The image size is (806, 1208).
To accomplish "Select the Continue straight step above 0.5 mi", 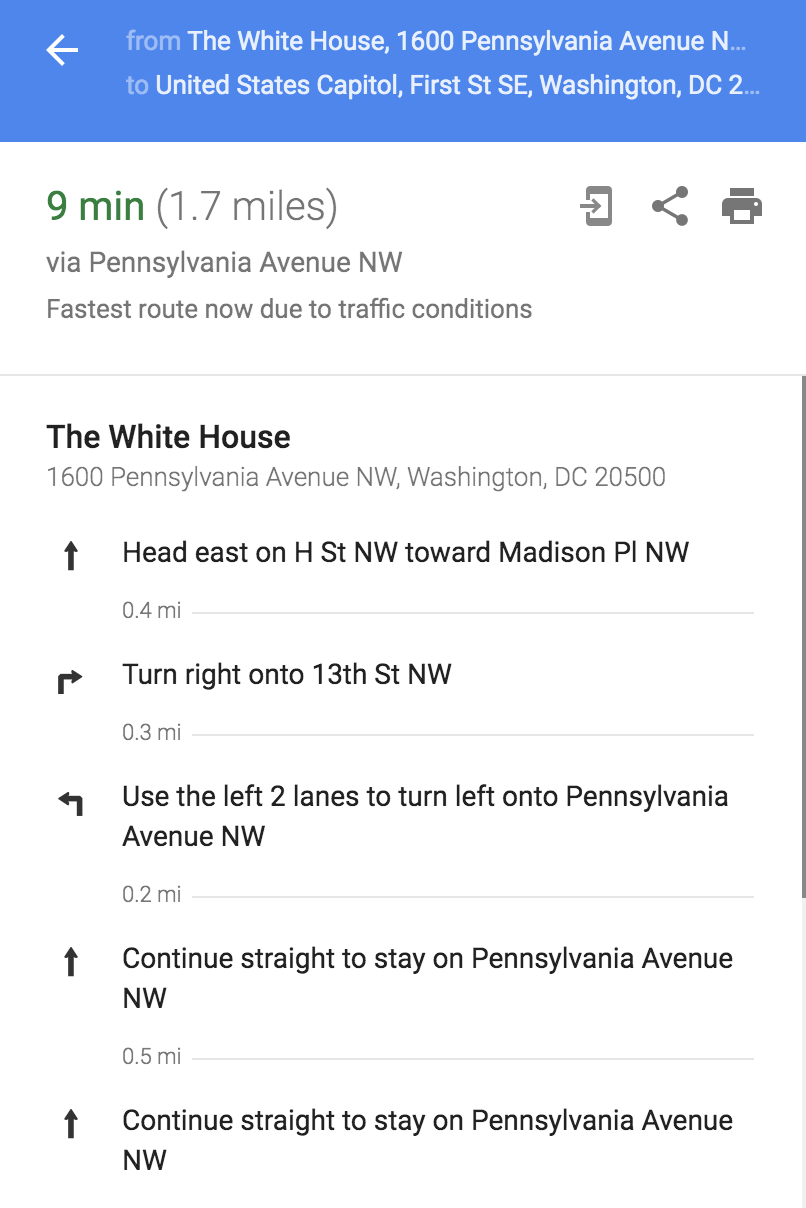I will (x=427, y=978).
